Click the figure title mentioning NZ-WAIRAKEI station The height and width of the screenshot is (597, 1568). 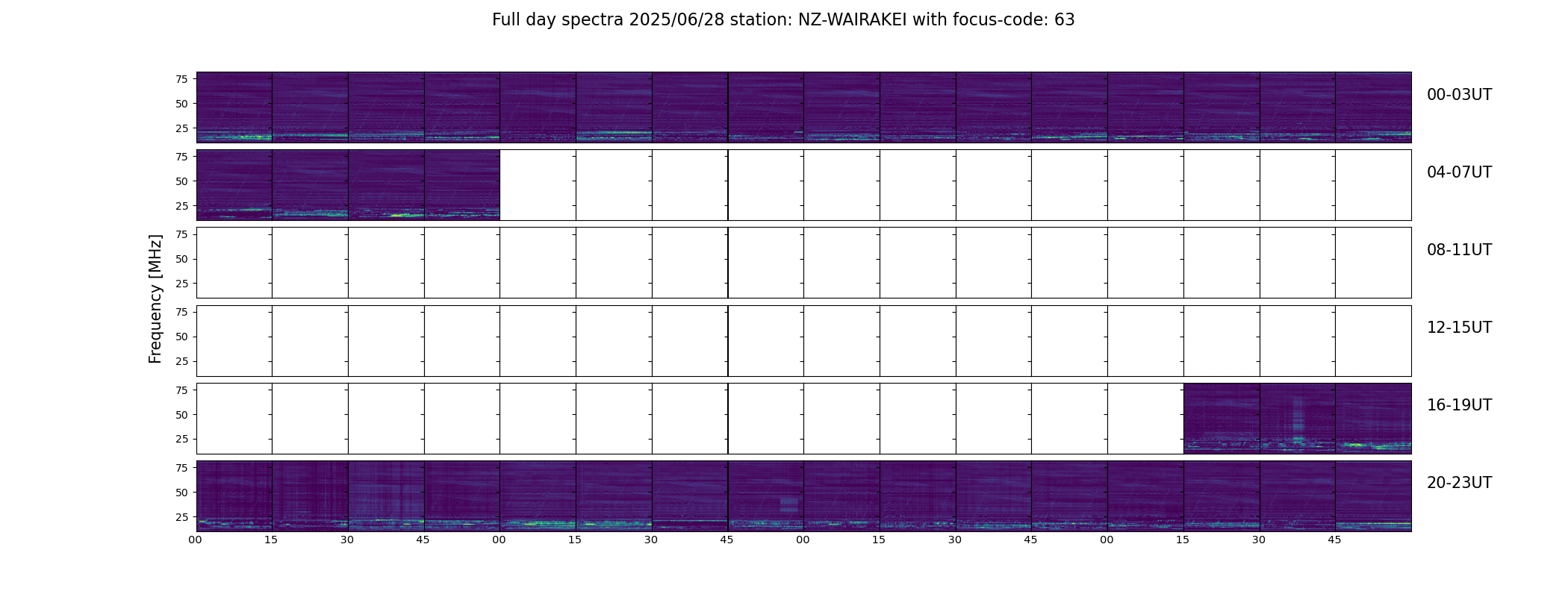783,20
